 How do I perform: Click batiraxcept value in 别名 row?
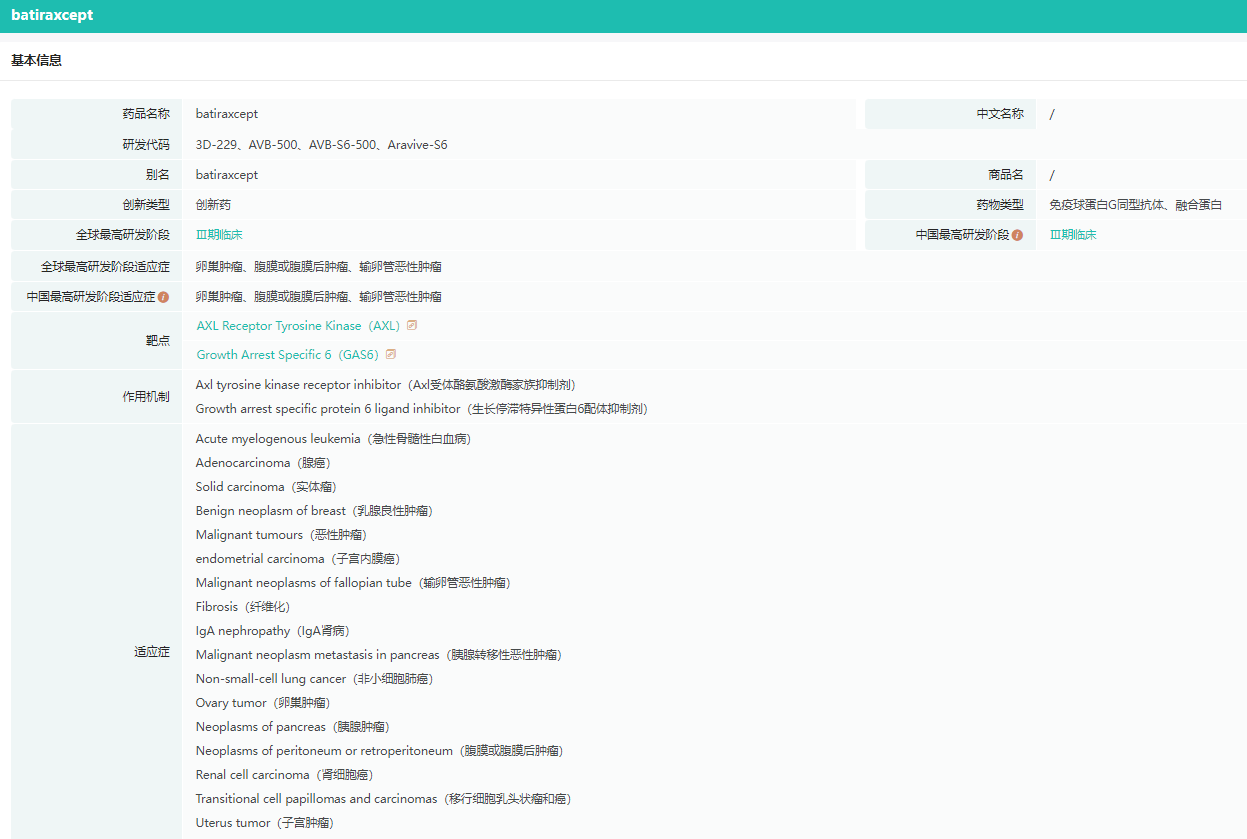pos(227,175)
